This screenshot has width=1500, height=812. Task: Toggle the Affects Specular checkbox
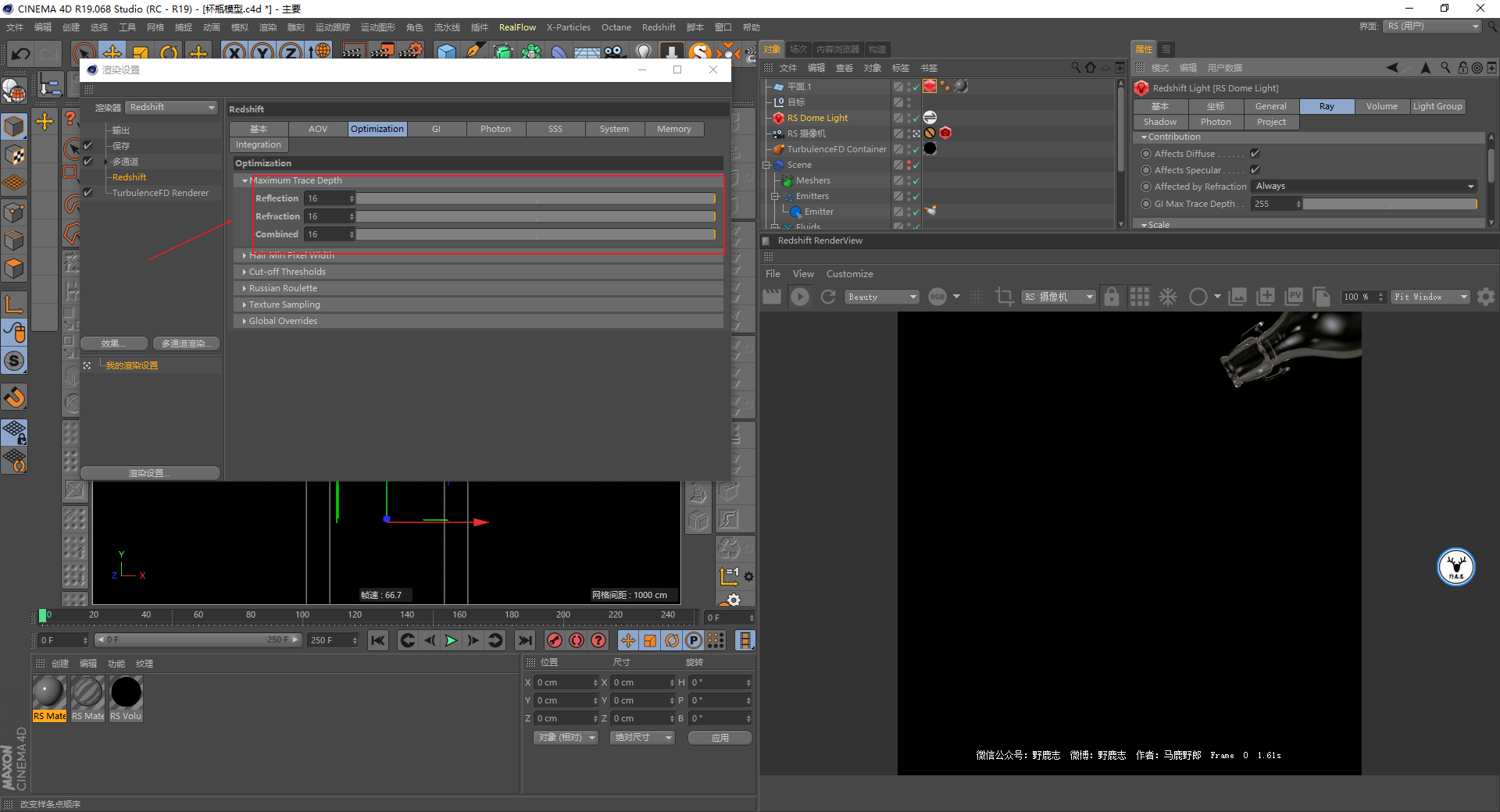point(1255,170)
